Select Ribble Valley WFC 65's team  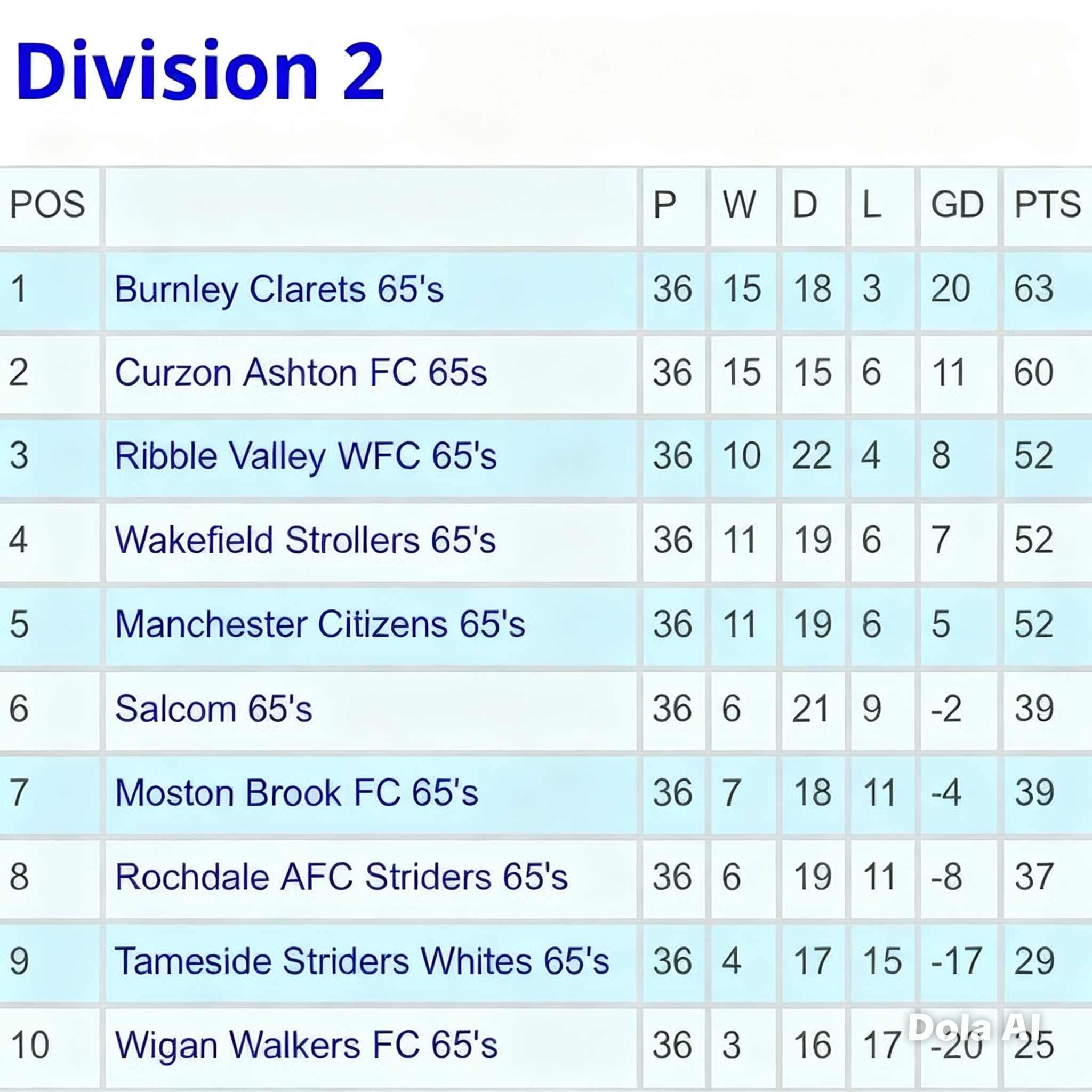tap(305, 456)
